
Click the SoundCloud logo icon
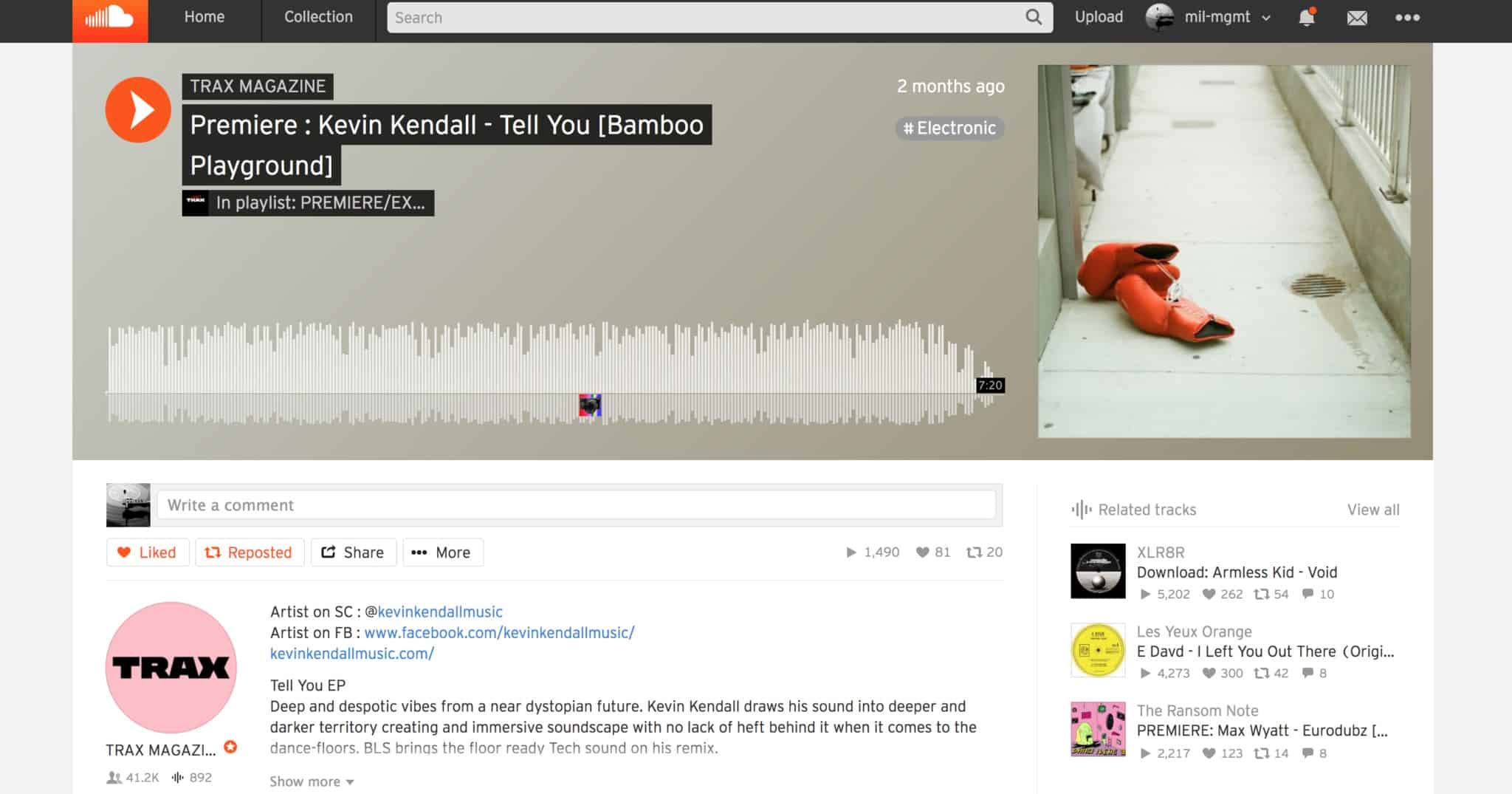[x=110, y=18]
